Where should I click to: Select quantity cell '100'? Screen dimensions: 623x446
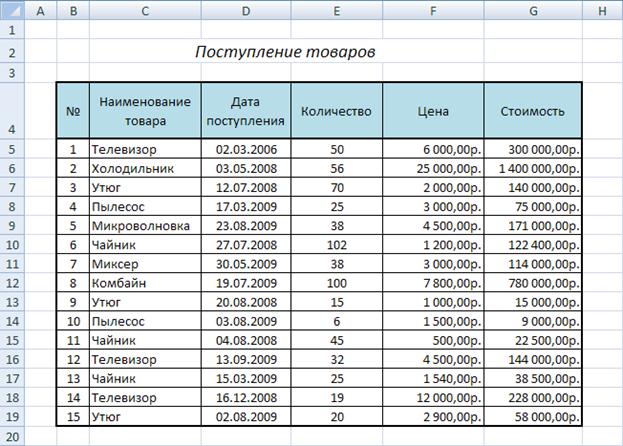coord(337,283)
